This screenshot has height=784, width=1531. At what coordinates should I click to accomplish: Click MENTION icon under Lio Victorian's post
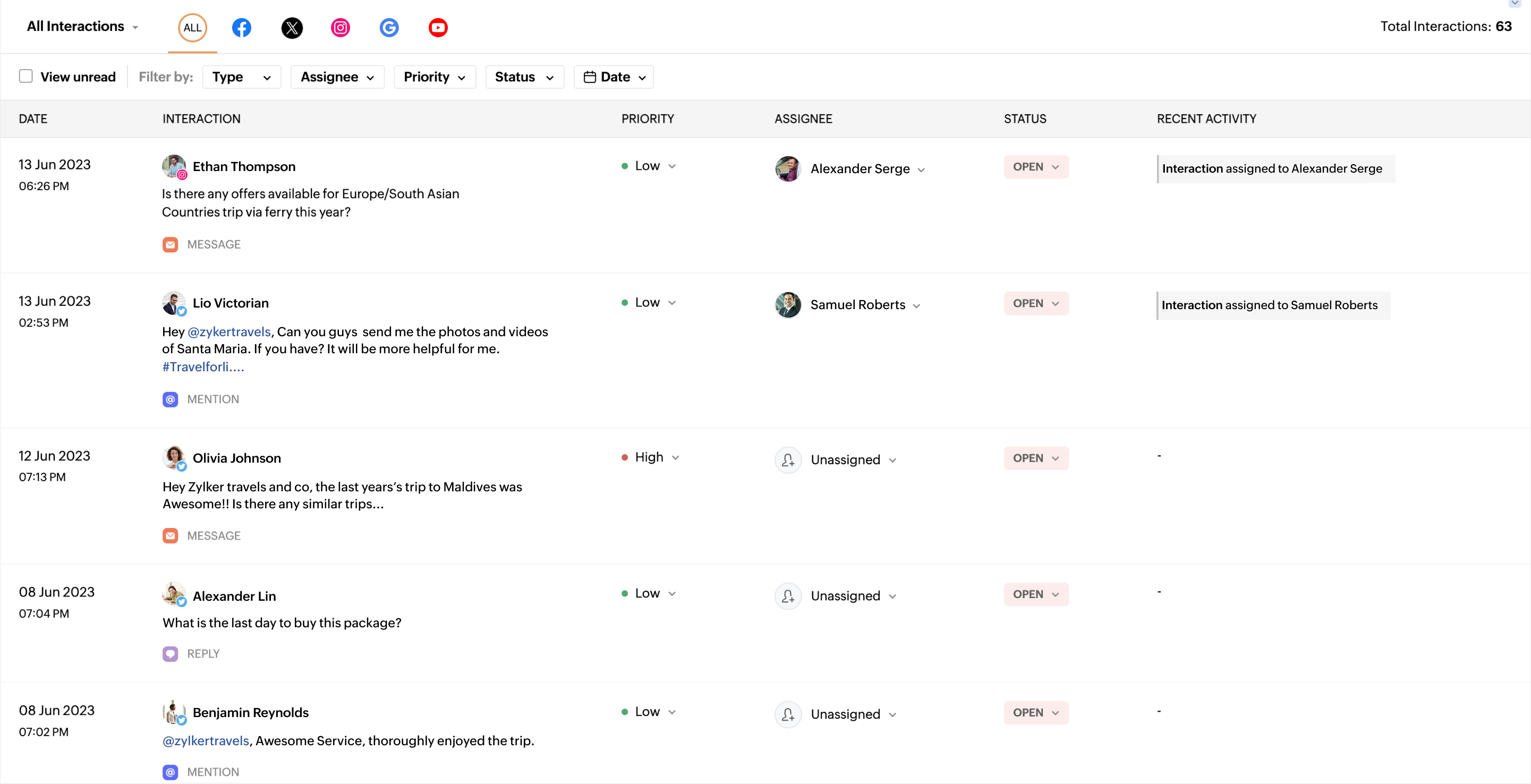170,399
